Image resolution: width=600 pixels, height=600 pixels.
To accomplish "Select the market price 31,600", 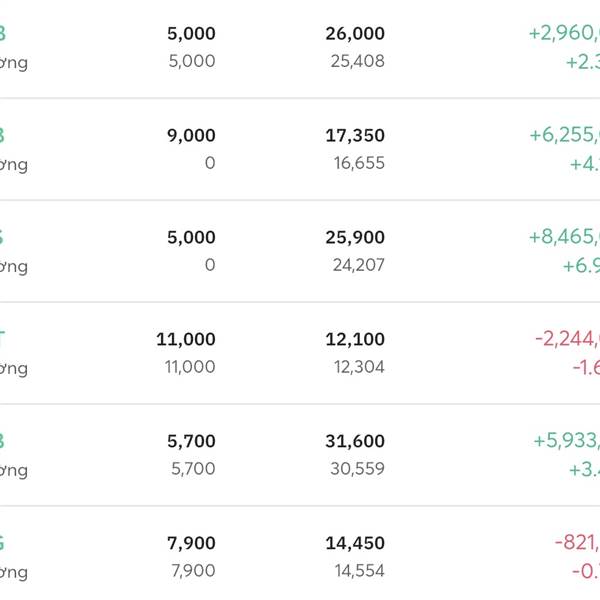I will pyautogui.click(x=355, y=442).
